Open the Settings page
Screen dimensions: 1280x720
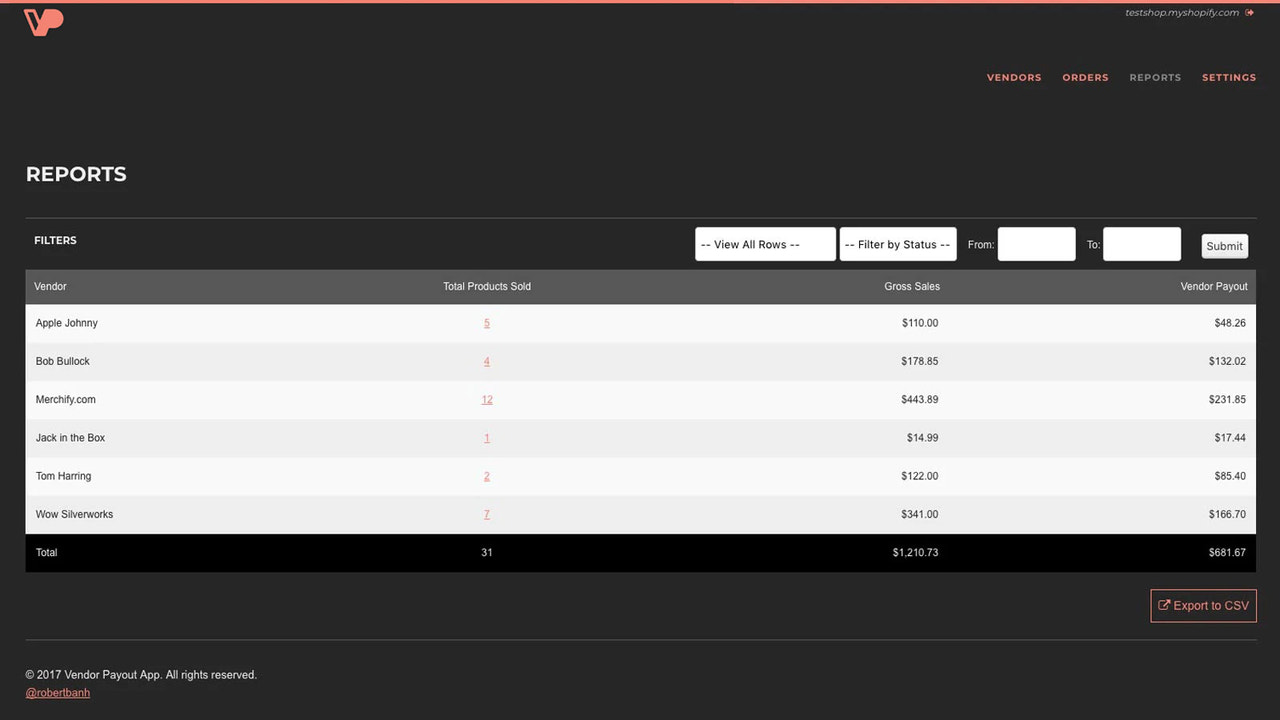[1228, 77]
